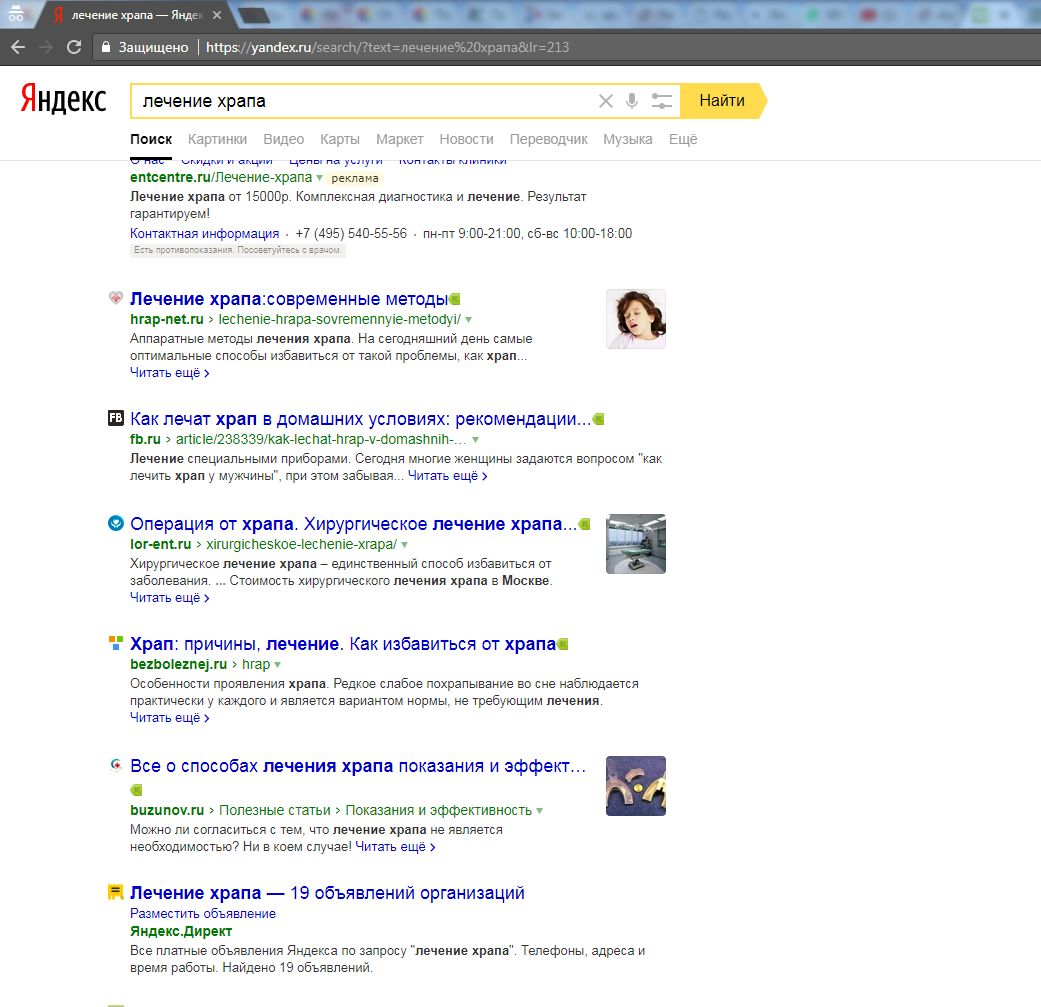Image resolution: width=1041 pixels, height=1007 pixels.
Task: Open 'Читать ещё' under bezboleznej.ru snippet
Action: 170,718
